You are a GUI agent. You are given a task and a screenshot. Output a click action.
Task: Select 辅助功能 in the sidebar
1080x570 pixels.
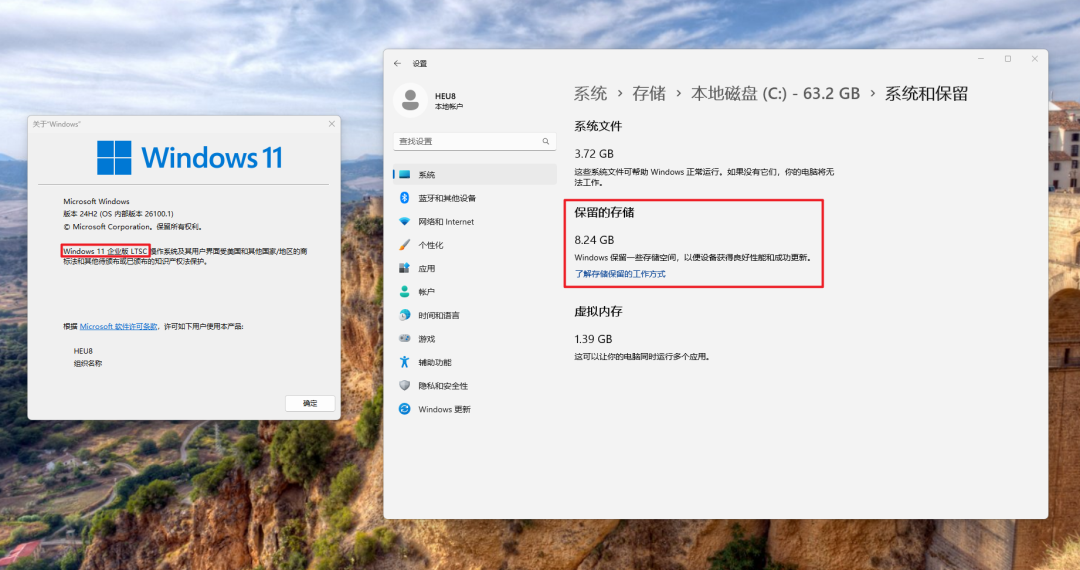475,362
